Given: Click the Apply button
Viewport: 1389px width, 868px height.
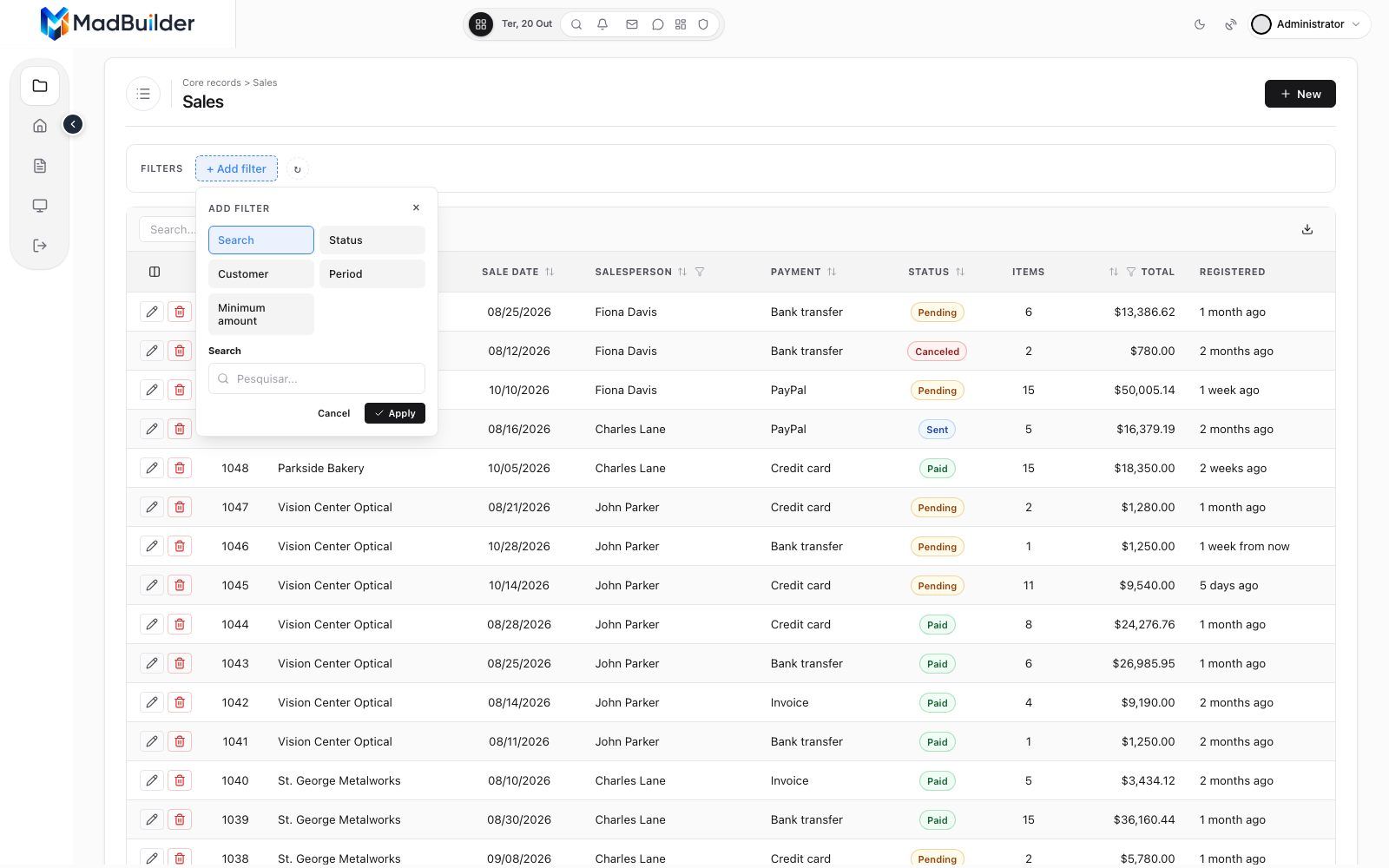Looking at the screenshot, I should [x=395, y=413].
